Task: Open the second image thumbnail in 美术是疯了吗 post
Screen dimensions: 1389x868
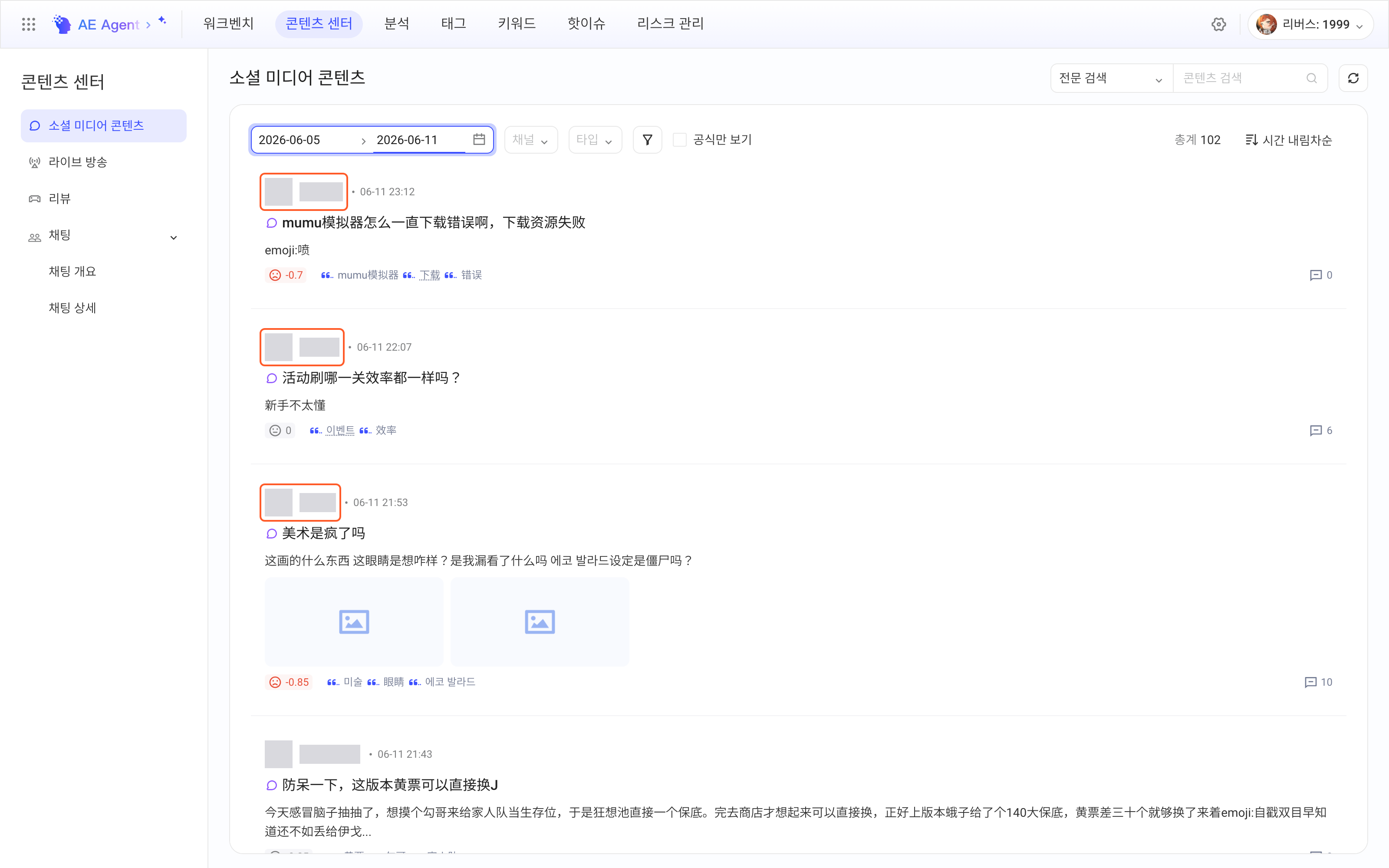Action: [x=540, y=621]
